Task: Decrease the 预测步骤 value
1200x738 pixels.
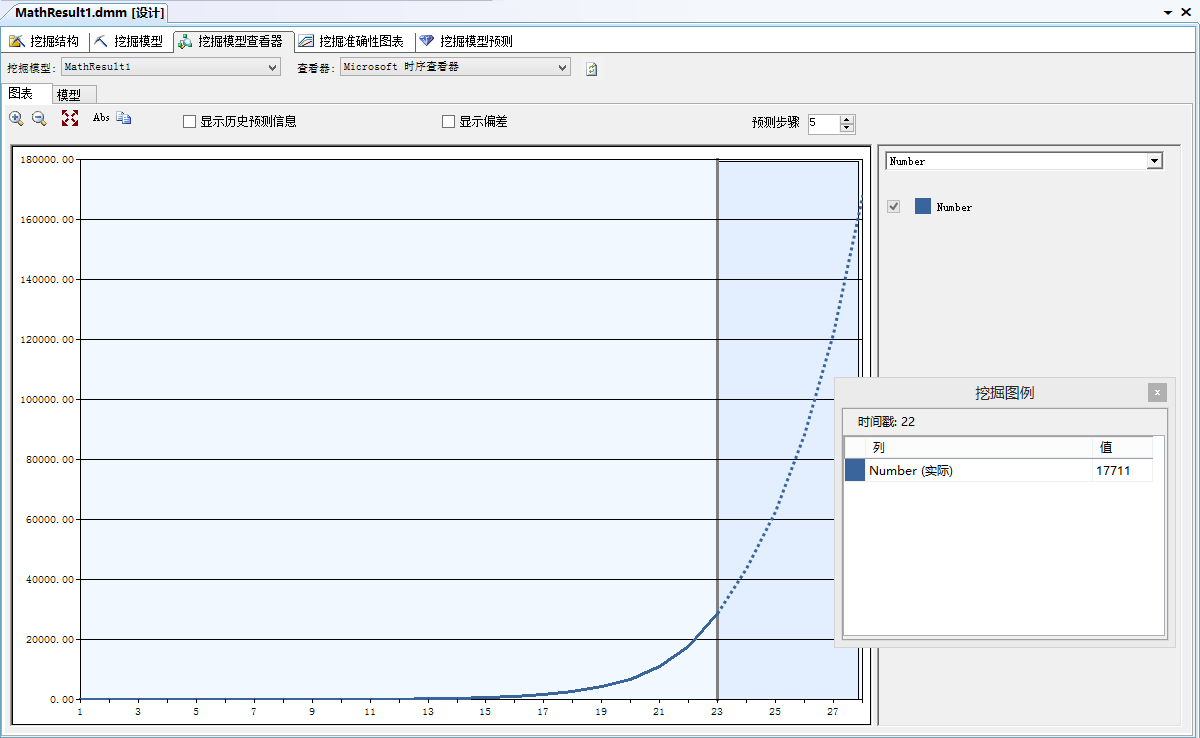Action: point(847,128)
